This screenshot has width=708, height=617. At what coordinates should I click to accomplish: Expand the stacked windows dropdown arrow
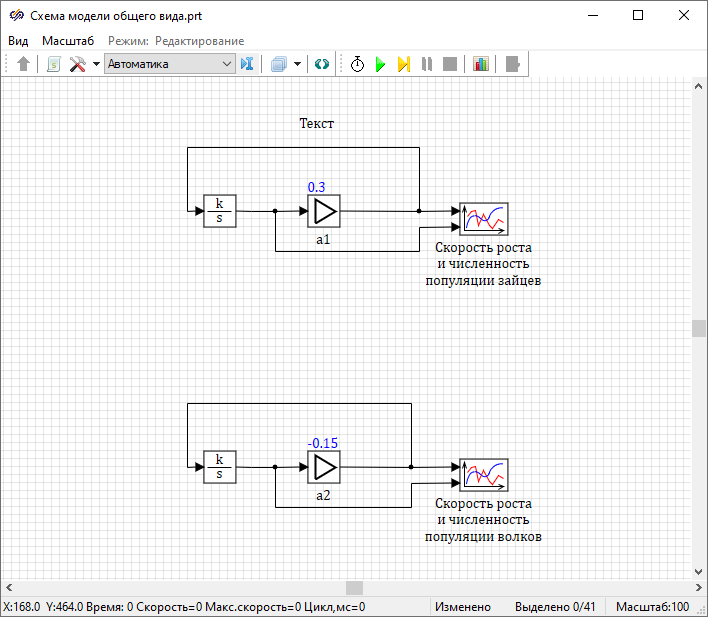tap(297, 64)
